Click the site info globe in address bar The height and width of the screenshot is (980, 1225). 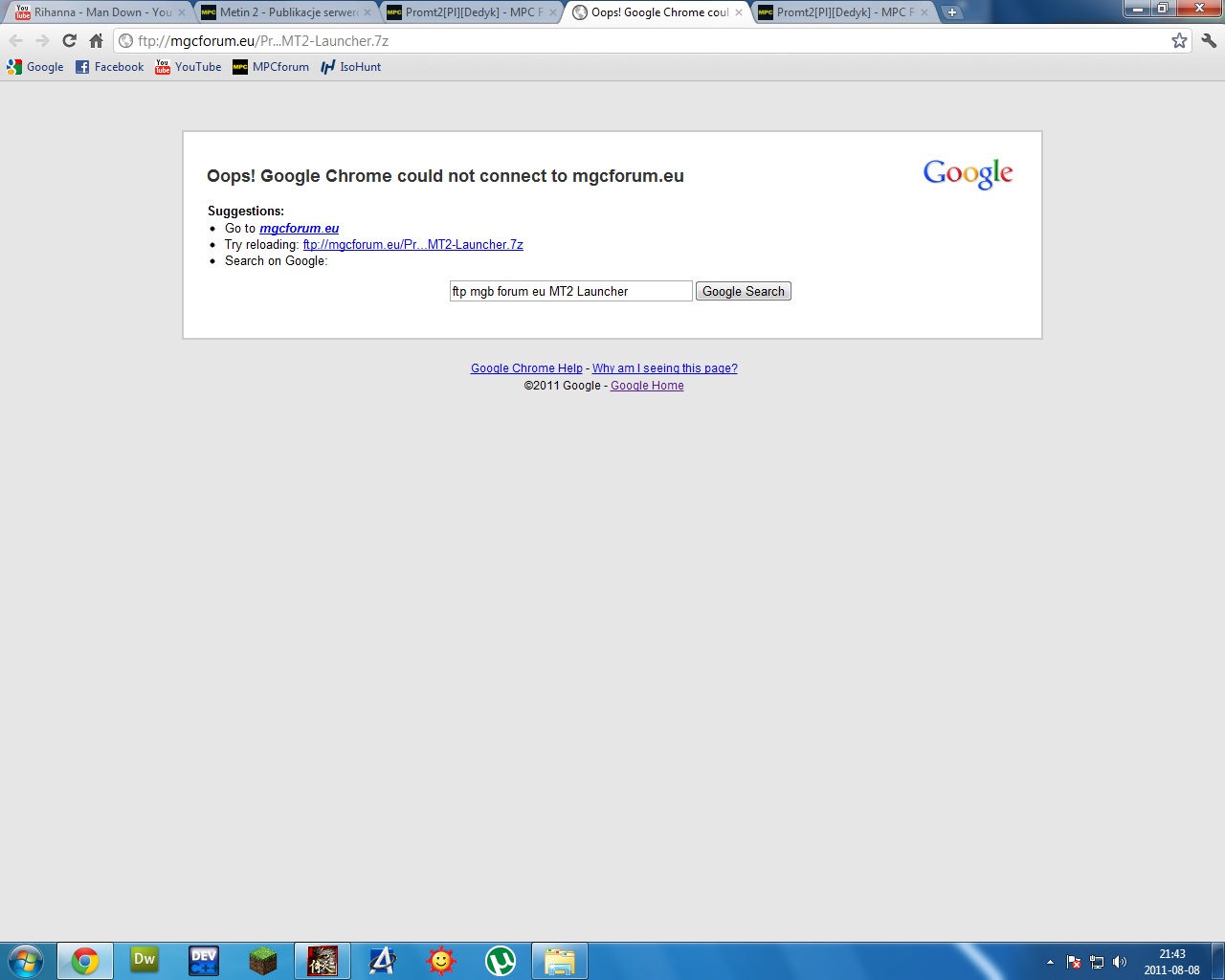[125, 41]
